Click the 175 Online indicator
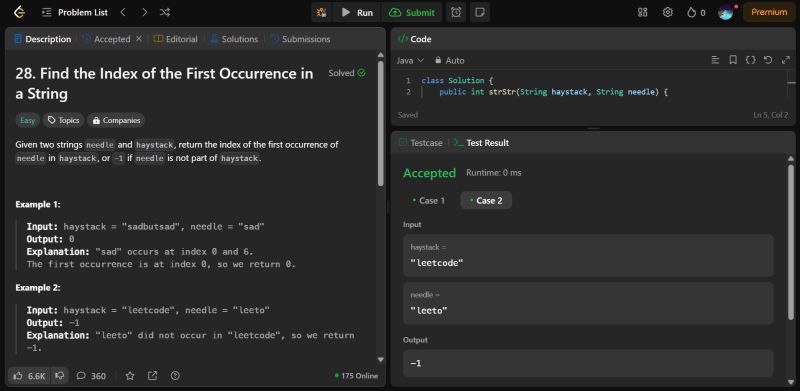This screenshot has width=800, height=391. coord(357,376)
